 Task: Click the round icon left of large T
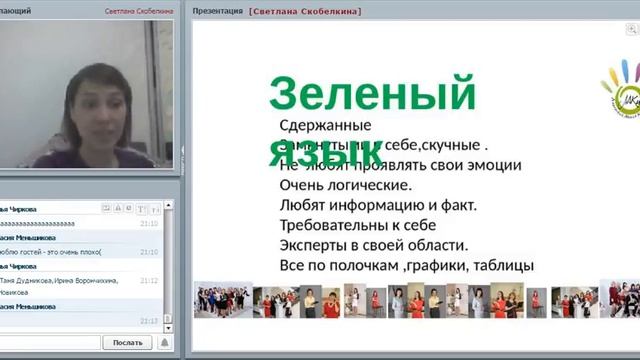click(129, 209)
